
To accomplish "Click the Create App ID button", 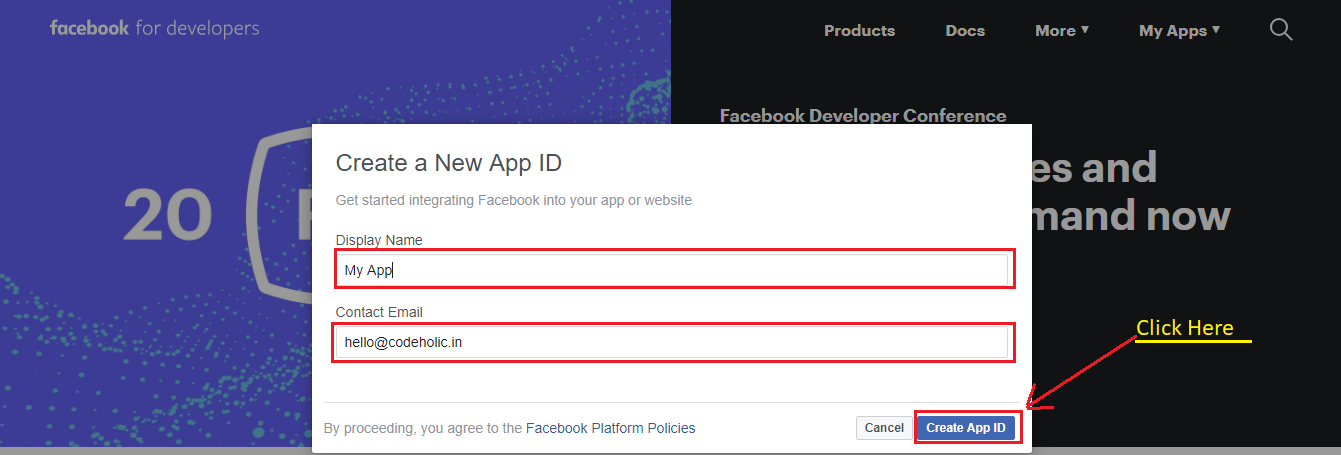I will (965, 428).
